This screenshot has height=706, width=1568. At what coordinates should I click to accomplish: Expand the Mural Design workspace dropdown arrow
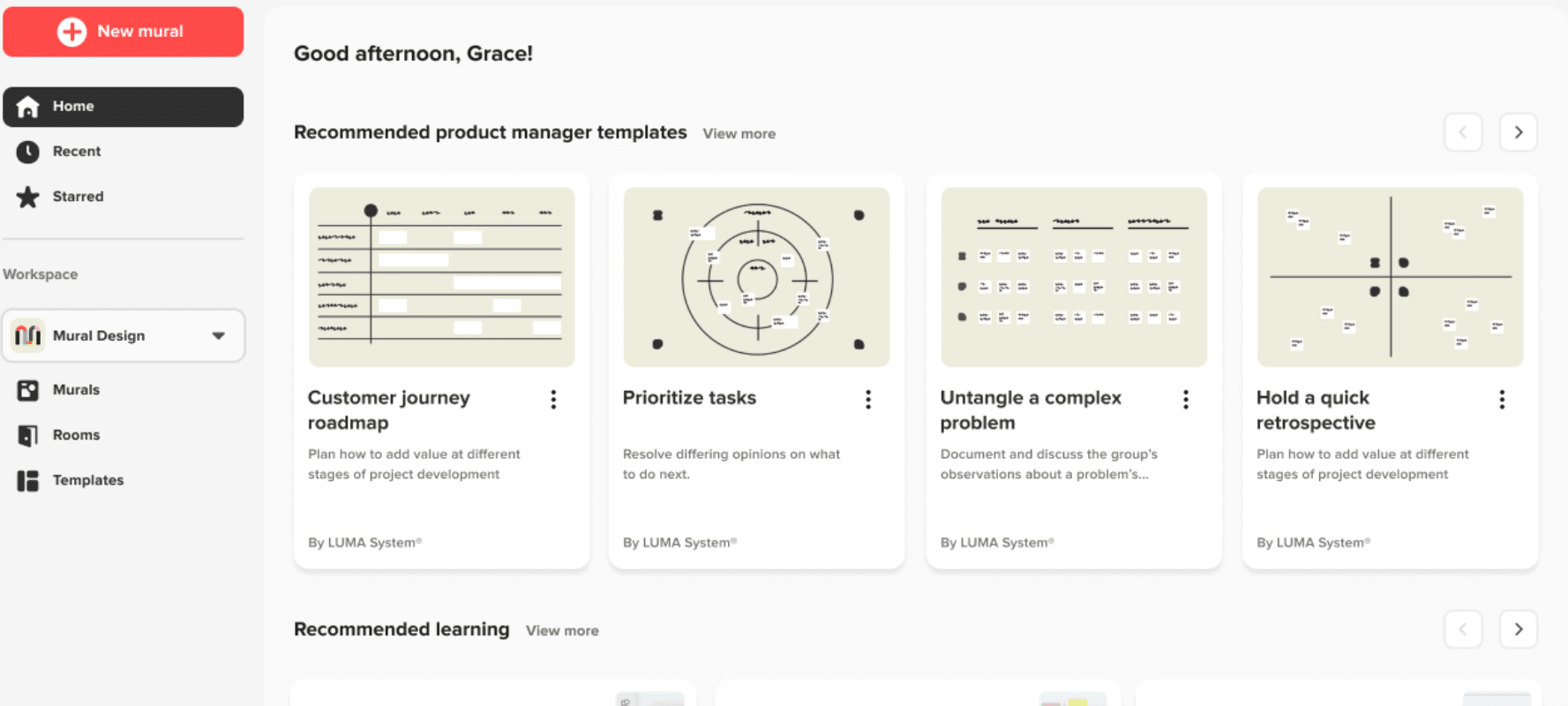click(x=218, y=336)
